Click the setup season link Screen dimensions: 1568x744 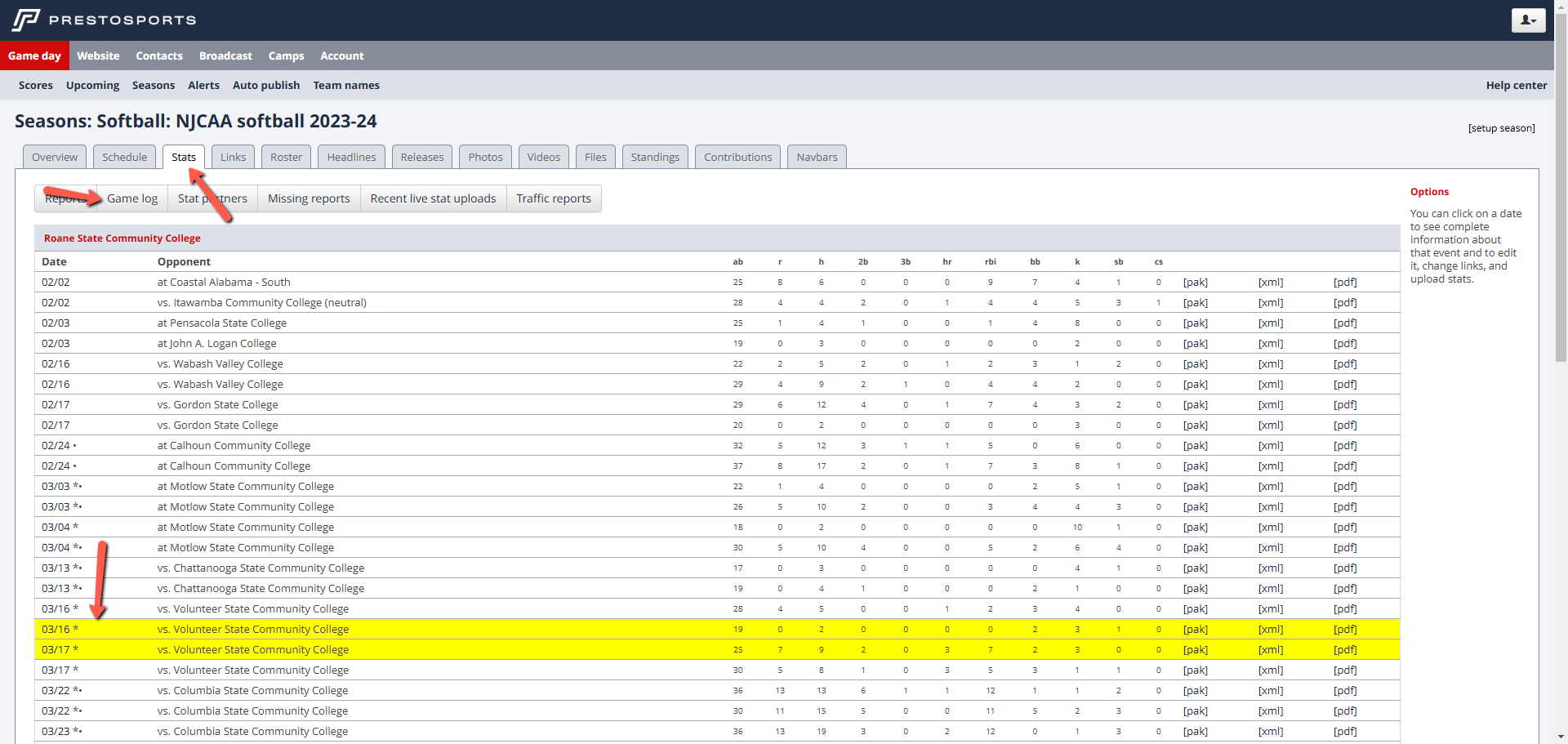click(x=1501, y=128)
